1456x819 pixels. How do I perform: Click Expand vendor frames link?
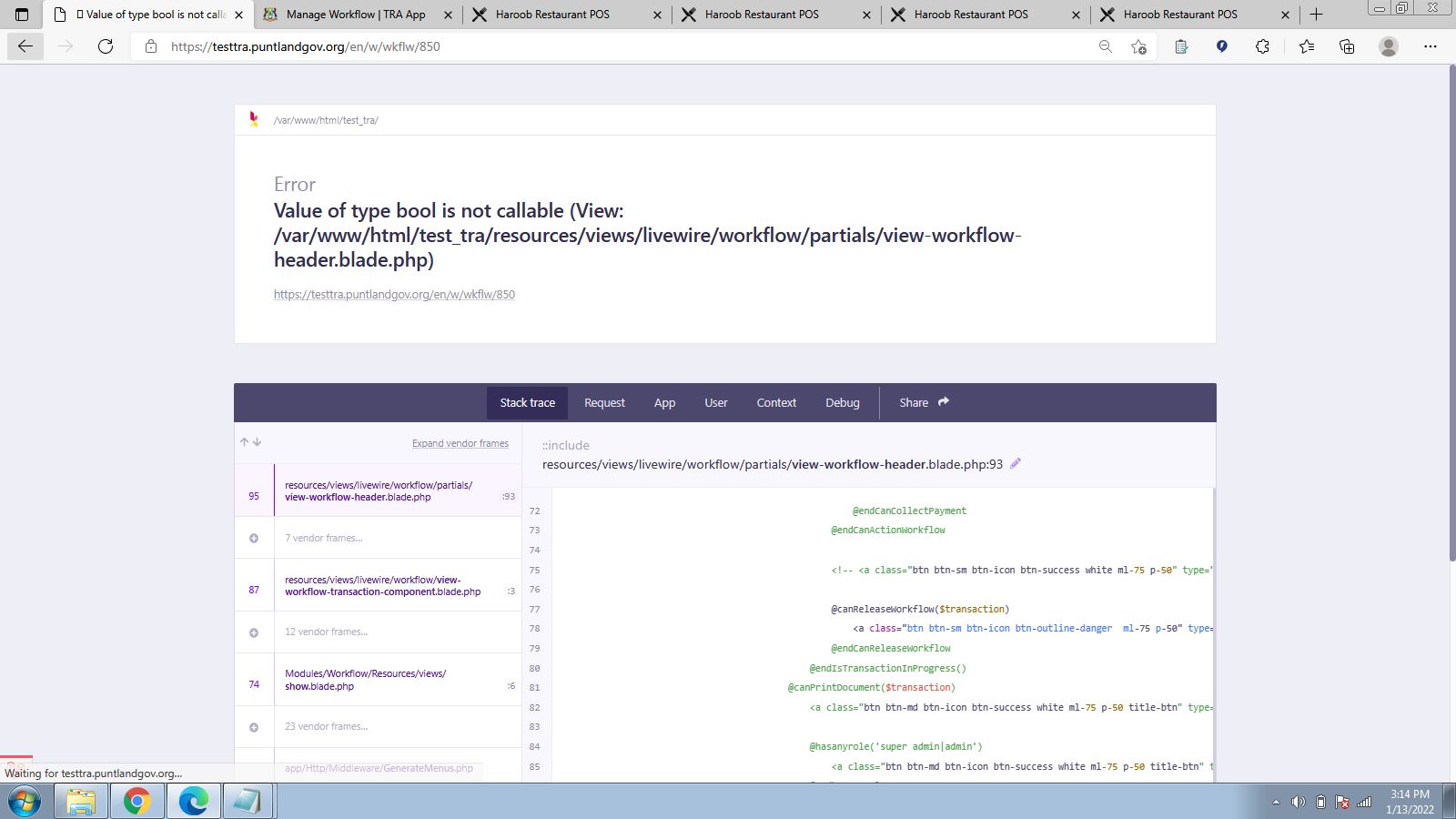(x=460, y=443)
